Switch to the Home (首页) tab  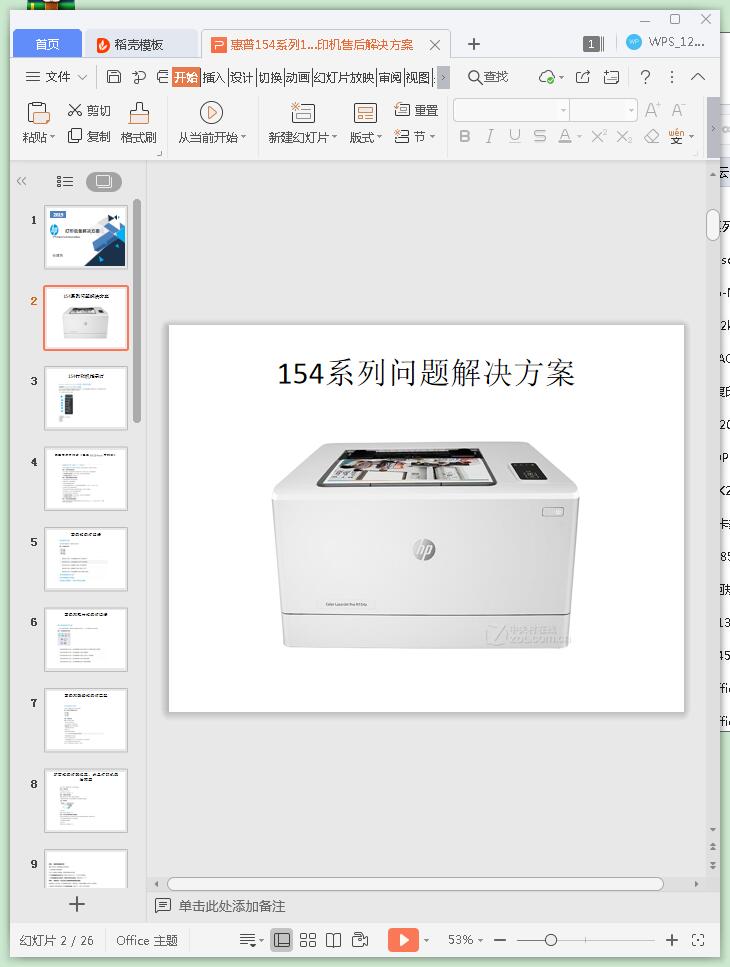(x=47, y=44)
